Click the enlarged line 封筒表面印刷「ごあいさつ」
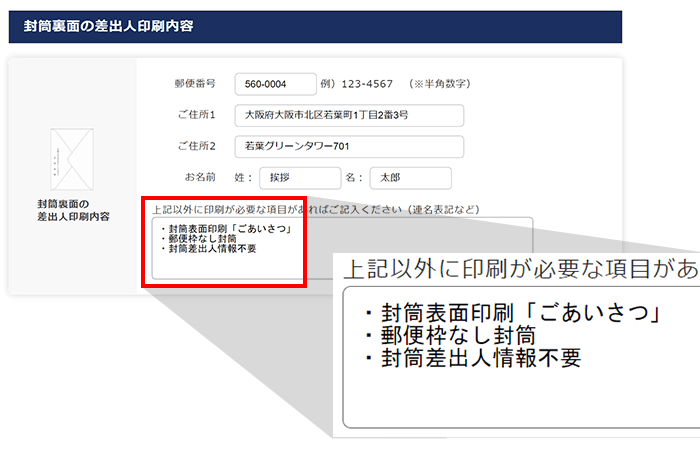Image resolution: width=700 pixels, height=450 pixels. (x=513, y=312)
